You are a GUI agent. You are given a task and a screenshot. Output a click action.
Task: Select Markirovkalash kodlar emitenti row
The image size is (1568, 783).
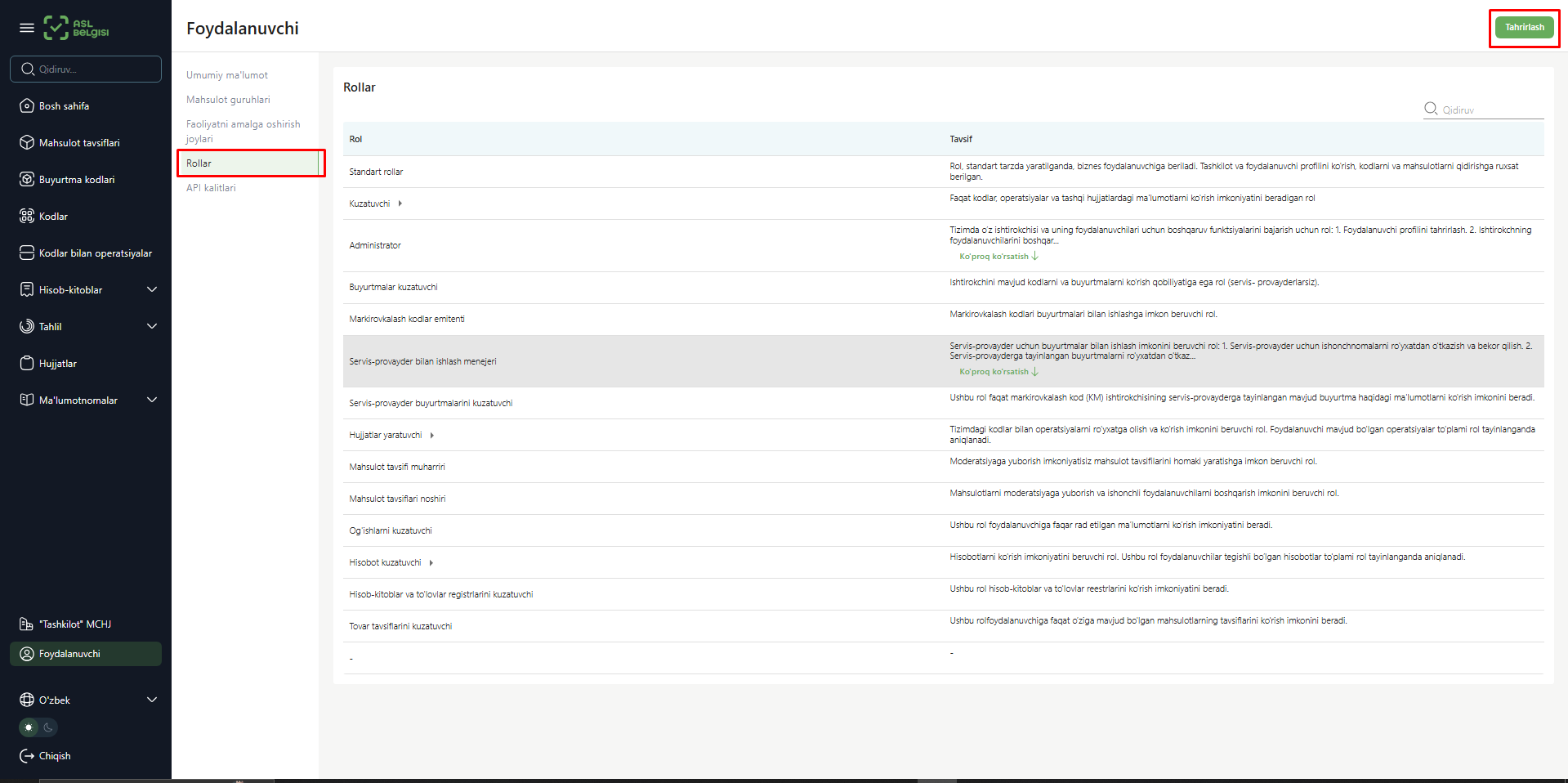[x=943, y=320]
